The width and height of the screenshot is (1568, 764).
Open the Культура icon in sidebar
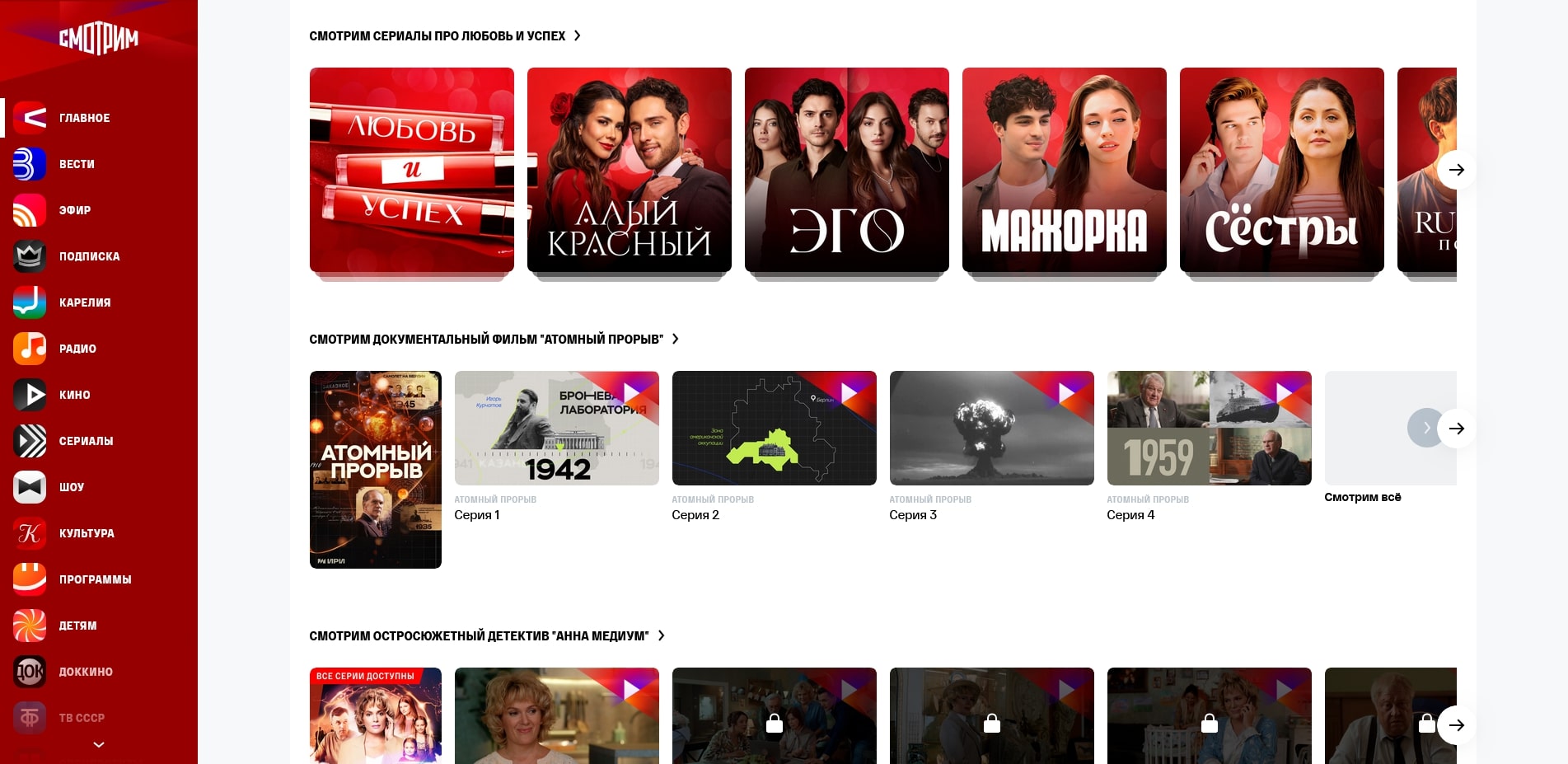pyautogui.click(x=30, y=533)
